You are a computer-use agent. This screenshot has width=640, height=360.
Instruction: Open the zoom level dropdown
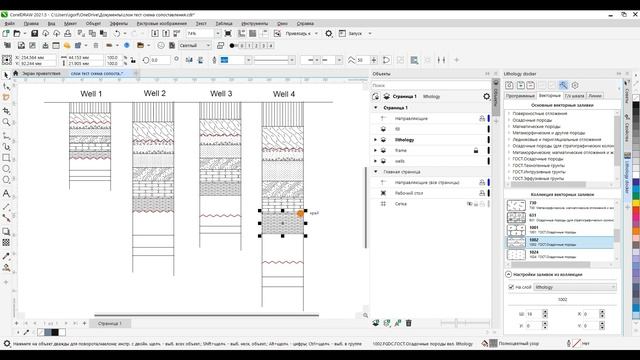pos(218,33)
